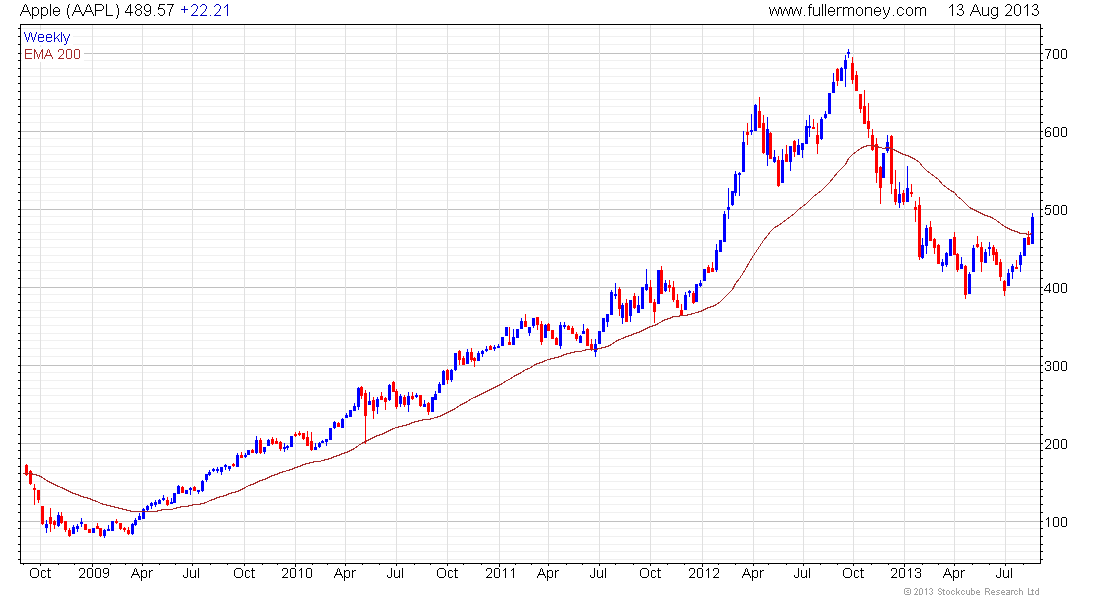
Task: Click the 500 price axis label
Action: coord(1055,210)
